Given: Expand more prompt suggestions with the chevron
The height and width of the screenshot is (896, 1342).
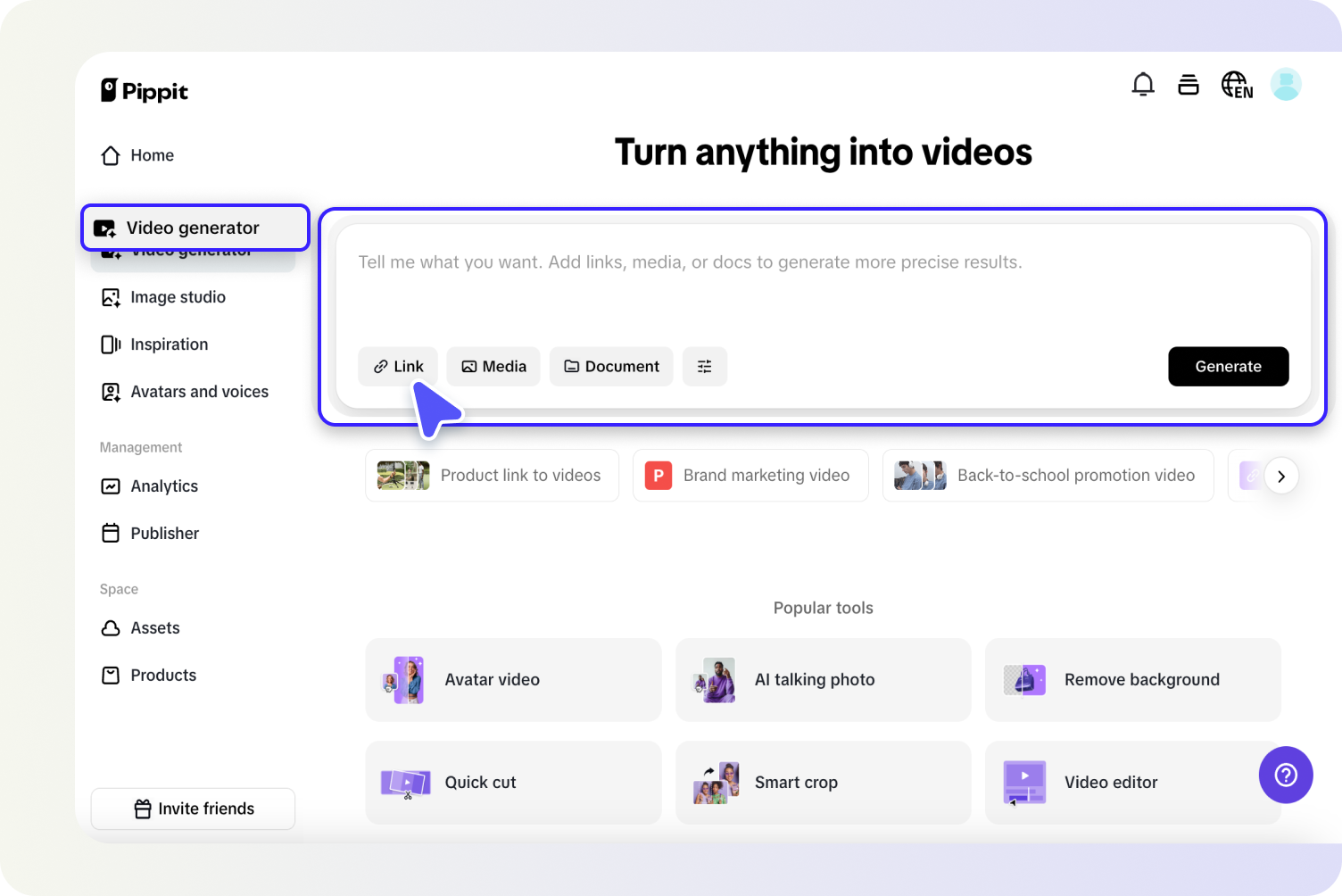Looking at the screenshot, I should 1281,476.
